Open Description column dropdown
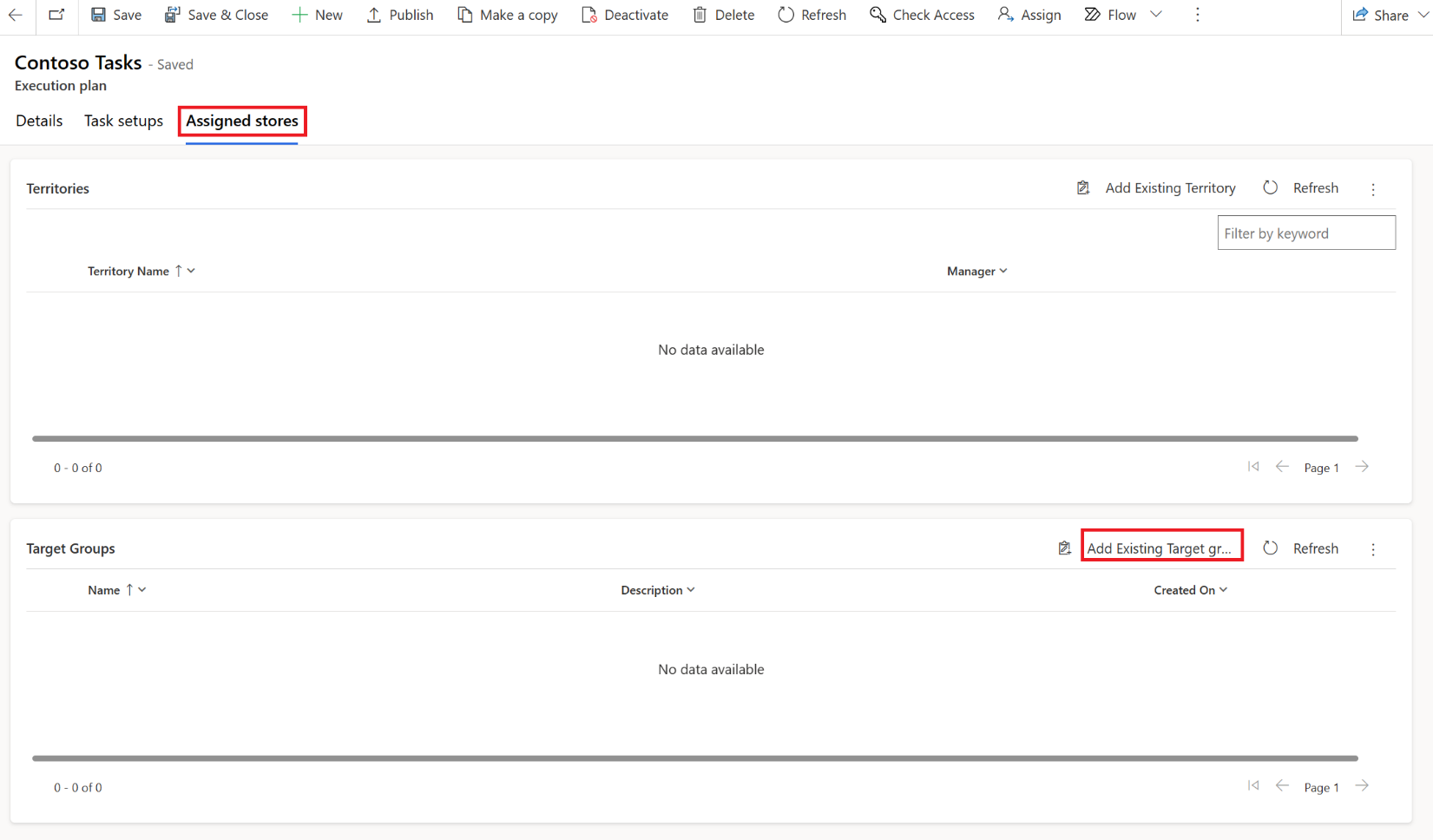 [691, 589]
